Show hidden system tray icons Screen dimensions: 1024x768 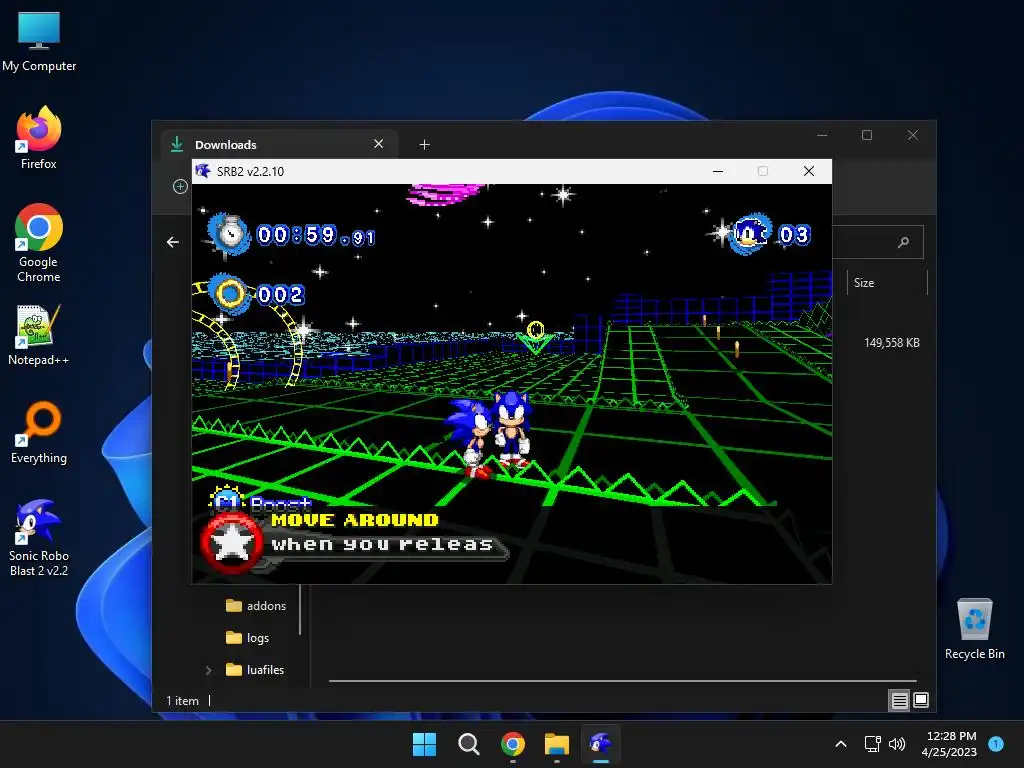pos(841,744)
